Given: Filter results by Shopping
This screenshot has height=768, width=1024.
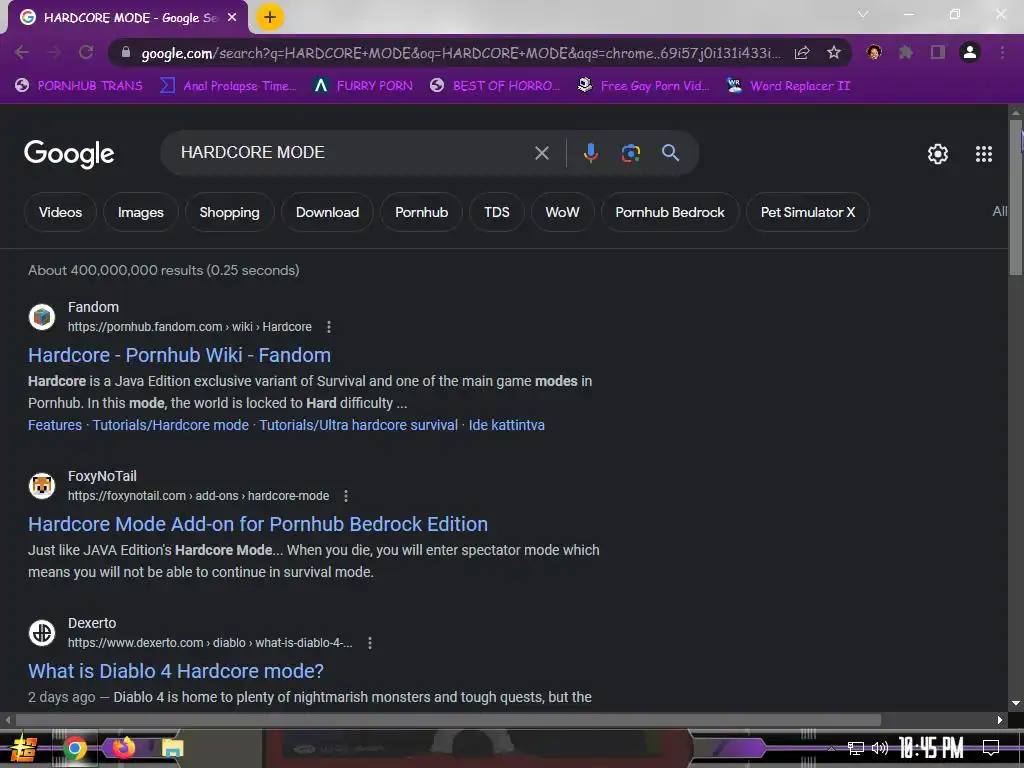Looking at the screenshot, I should [x=229, y=212].
